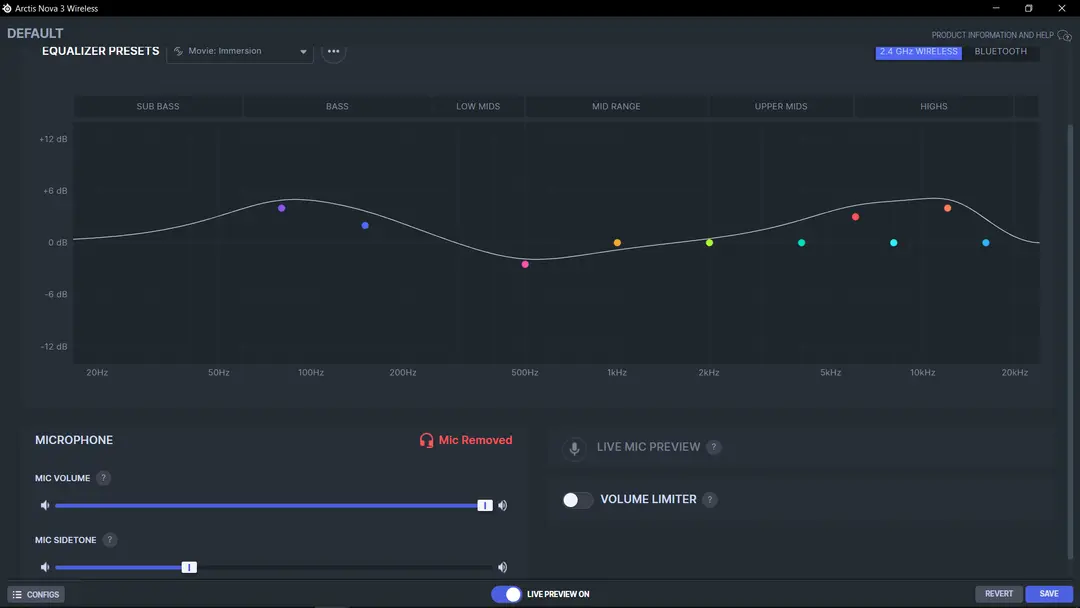Select the Upper Mids band header

(781, 106)
